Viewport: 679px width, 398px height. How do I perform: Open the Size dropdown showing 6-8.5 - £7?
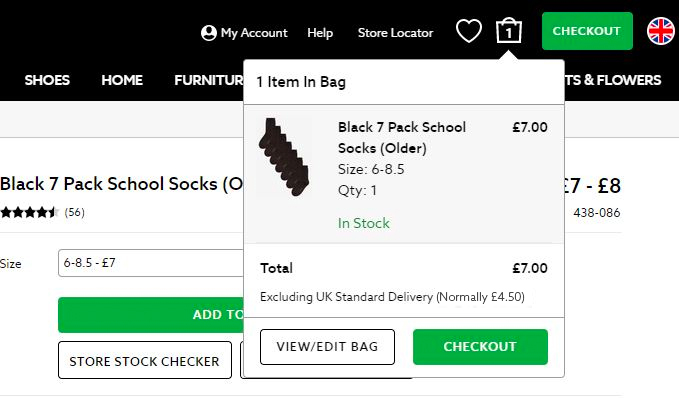(x=151, y=263)
